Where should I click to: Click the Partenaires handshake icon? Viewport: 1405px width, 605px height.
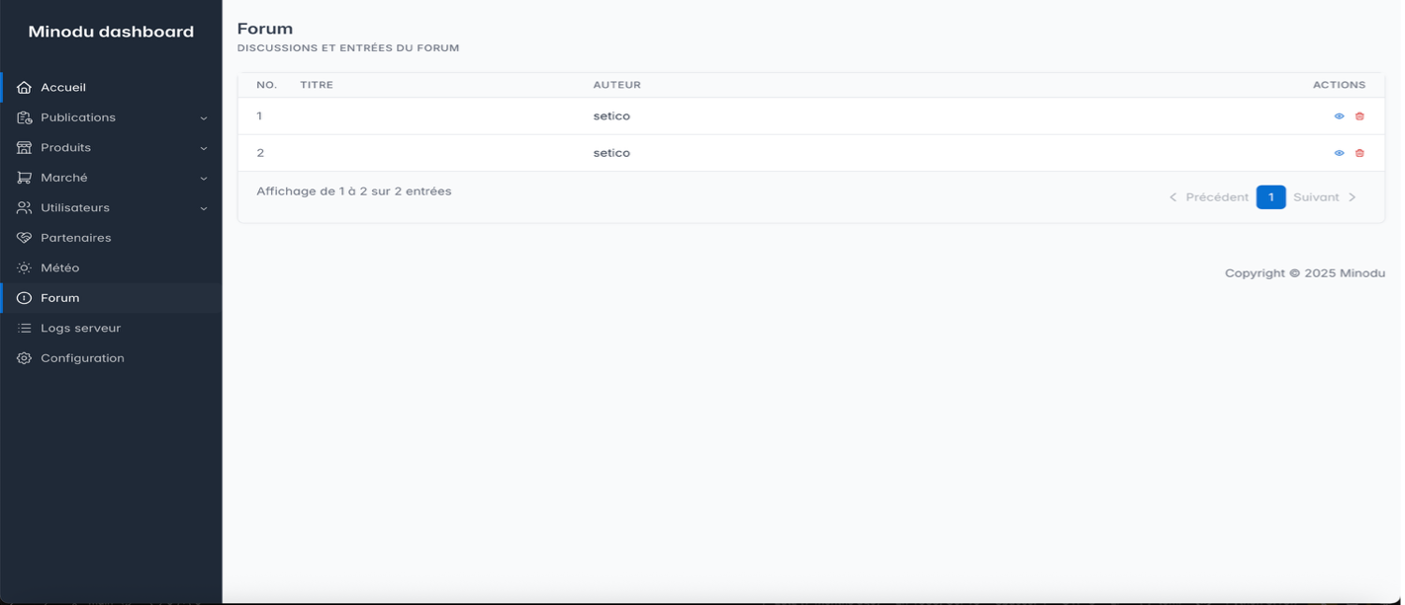pos(24,238)
